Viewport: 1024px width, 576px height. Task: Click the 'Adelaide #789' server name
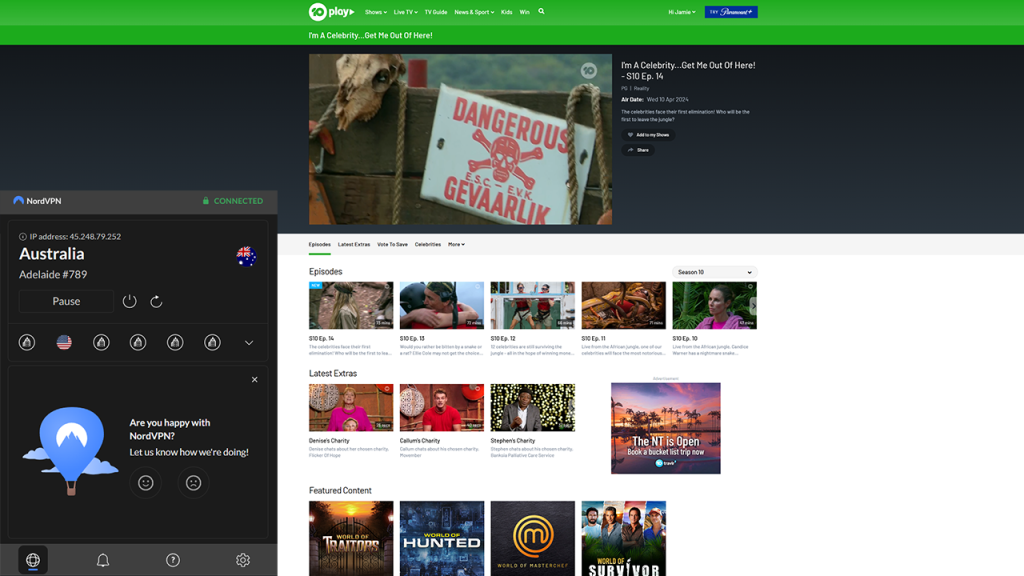tap(53, 274)
